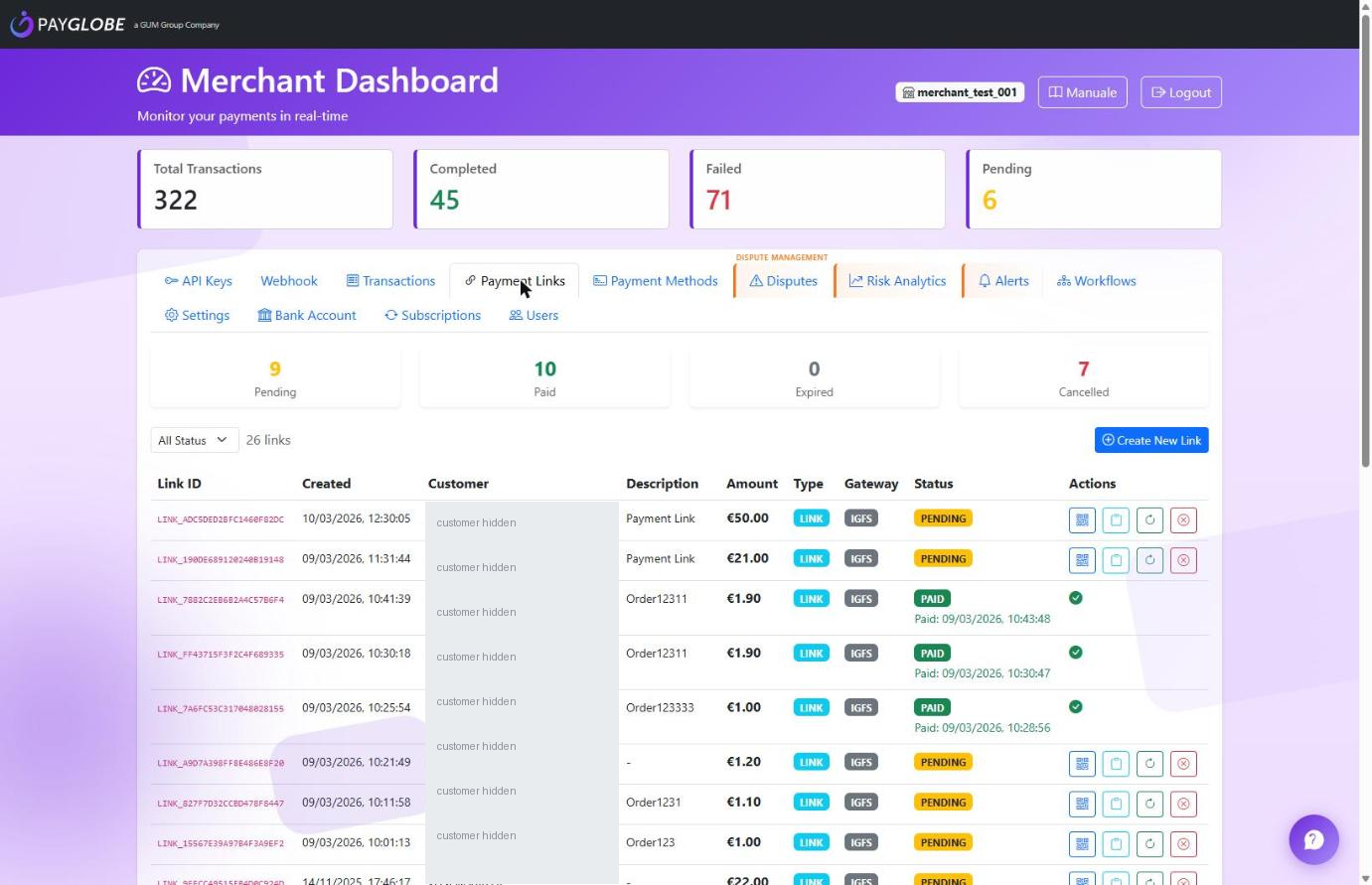The height and width of the screenshot is (885, 1372).
Task: Click the PayGlobe logo
Action: [68, 24]
